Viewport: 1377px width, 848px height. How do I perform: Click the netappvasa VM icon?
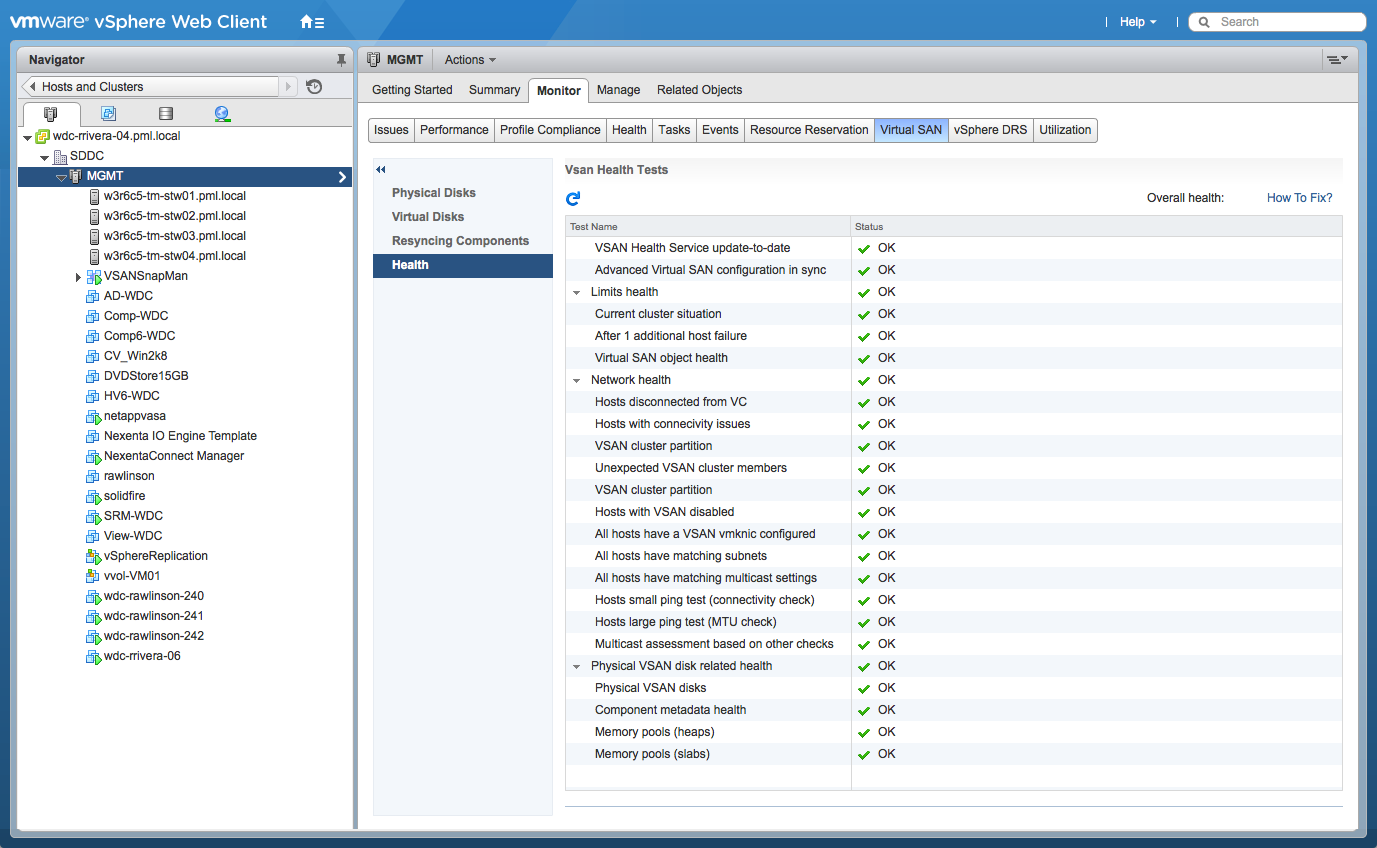[92, 416]
